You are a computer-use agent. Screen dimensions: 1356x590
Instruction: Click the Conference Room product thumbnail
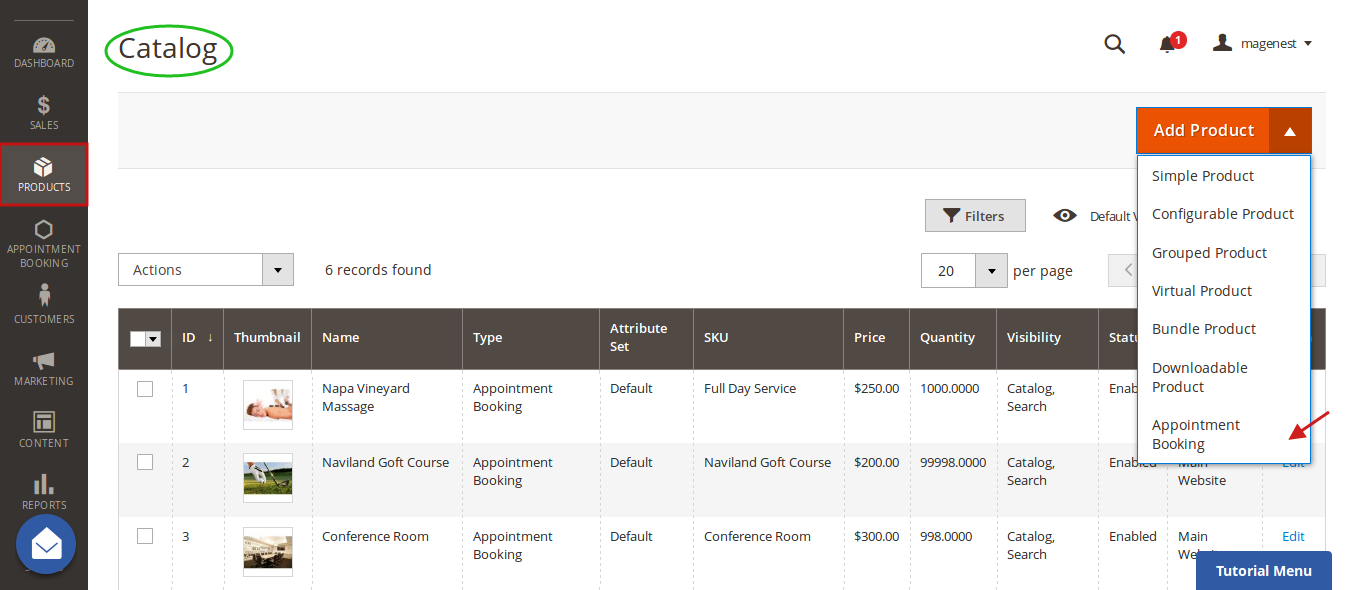coord(268,551)
